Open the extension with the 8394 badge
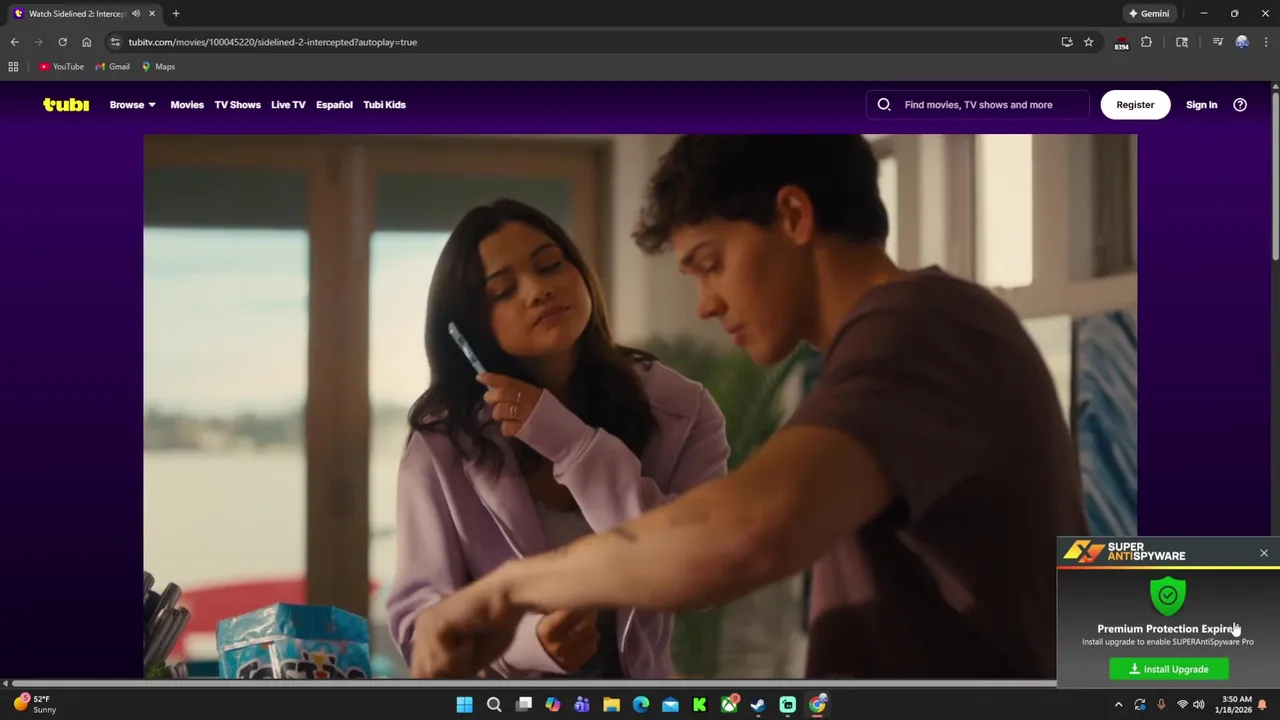Image resolution: width=1280 pixels, height=720 pixels. click(1121, 43)
